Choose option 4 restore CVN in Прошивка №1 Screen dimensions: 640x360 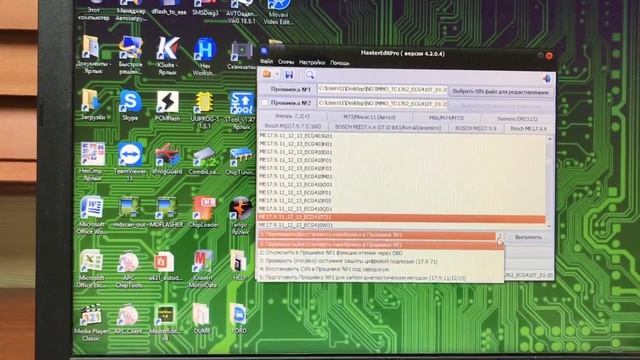pos(380,270)
